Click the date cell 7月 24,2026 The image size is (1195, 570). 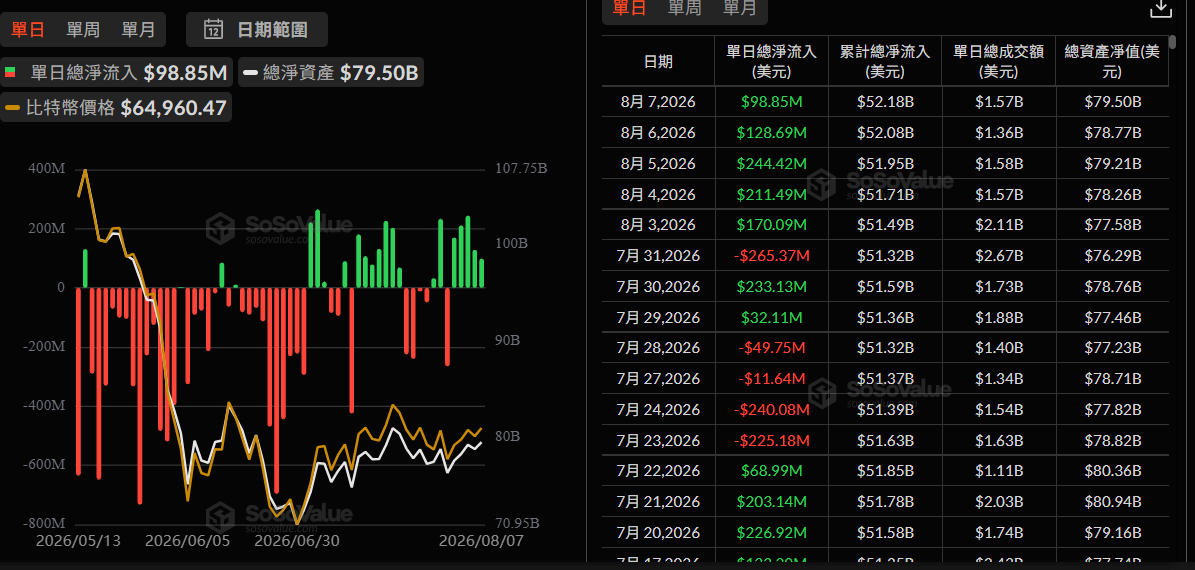tap(658, 409)
